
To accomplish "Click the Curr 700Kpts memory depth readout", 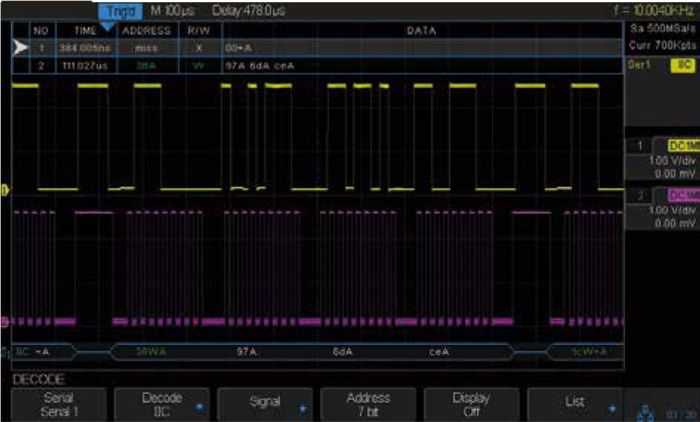I will [662, 45].
